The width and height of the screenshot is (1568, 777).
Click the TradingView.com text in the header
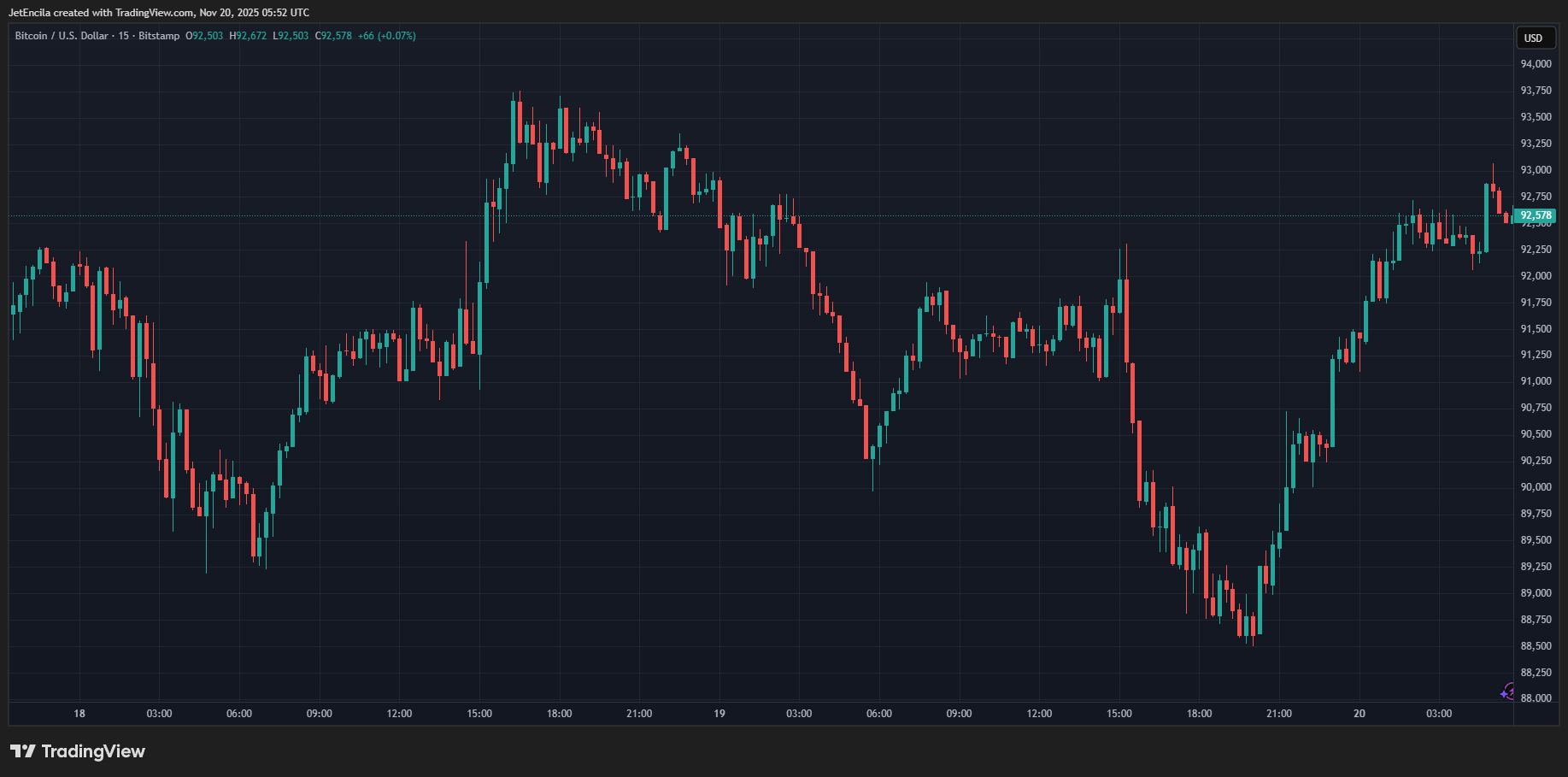coord(155,13)
